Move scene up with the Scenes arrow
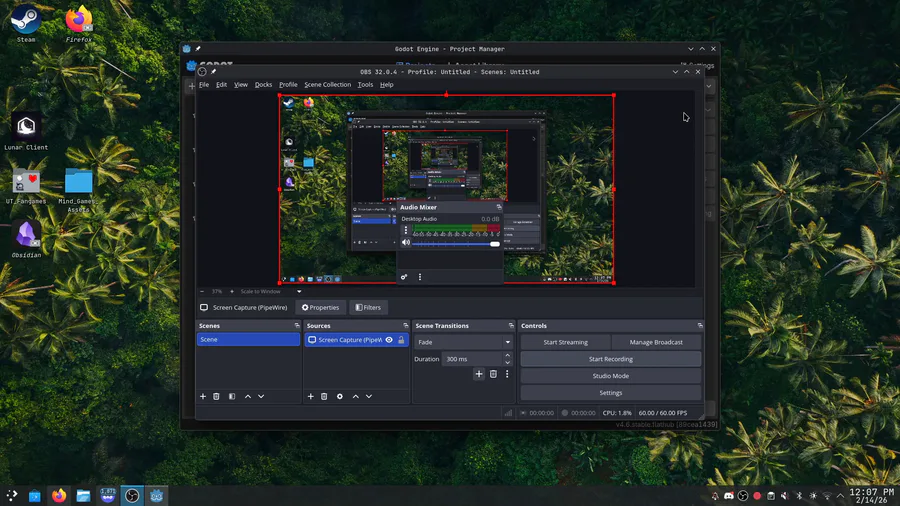The width and height of the screenshot is (900, 506). (x=248, y=396)
